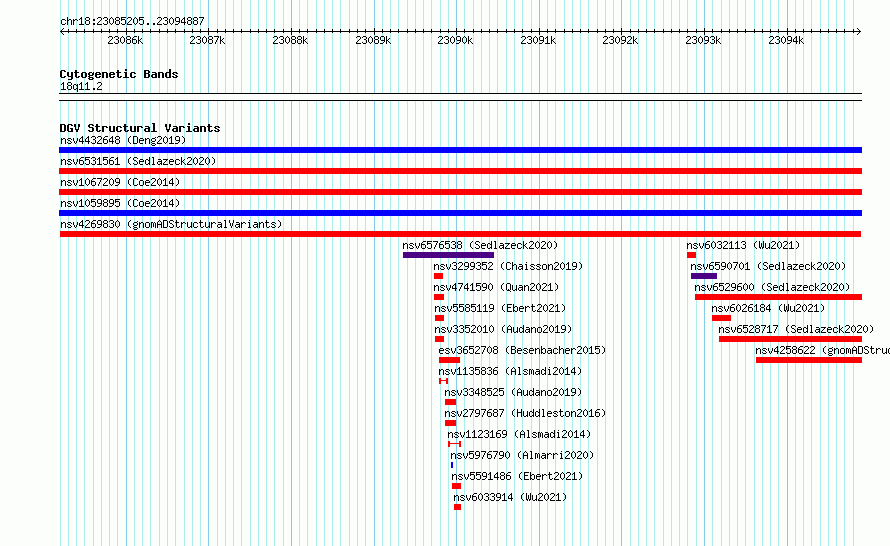
Task: Click the nsv4432648 (Deng2019) label
Action: coord(123,140)
